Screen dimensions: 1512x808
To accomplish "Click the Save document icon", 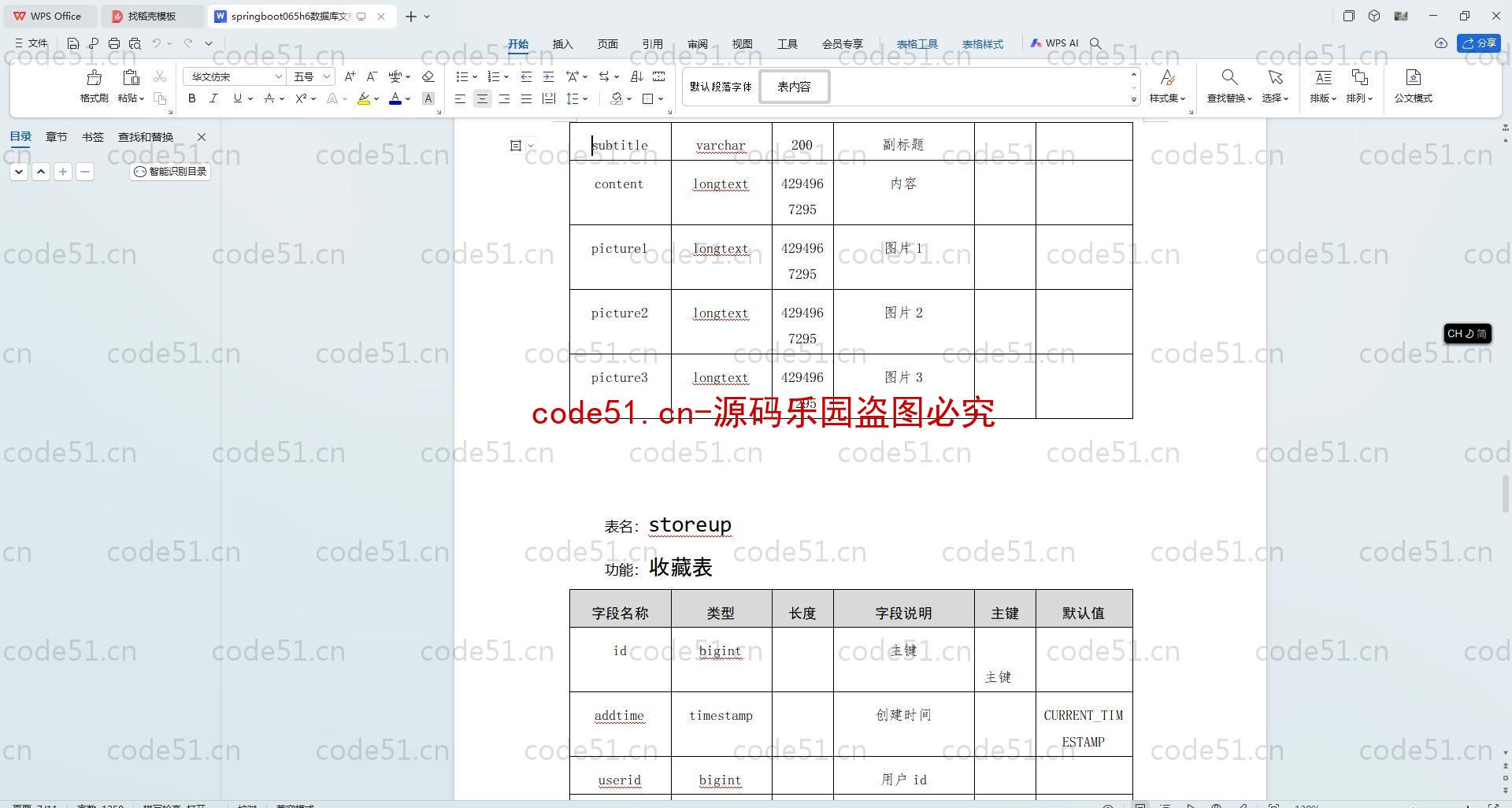I will (x=73, y=43).
